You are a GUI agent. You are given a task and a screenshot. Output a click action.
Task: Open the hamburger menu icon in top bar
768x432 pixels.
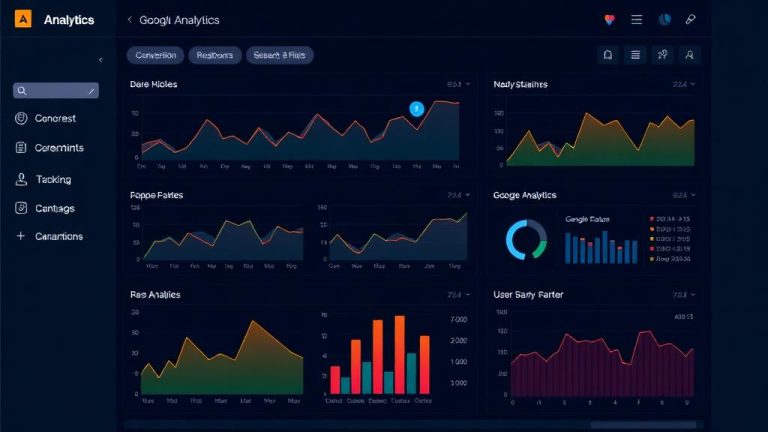pos(636,20)
